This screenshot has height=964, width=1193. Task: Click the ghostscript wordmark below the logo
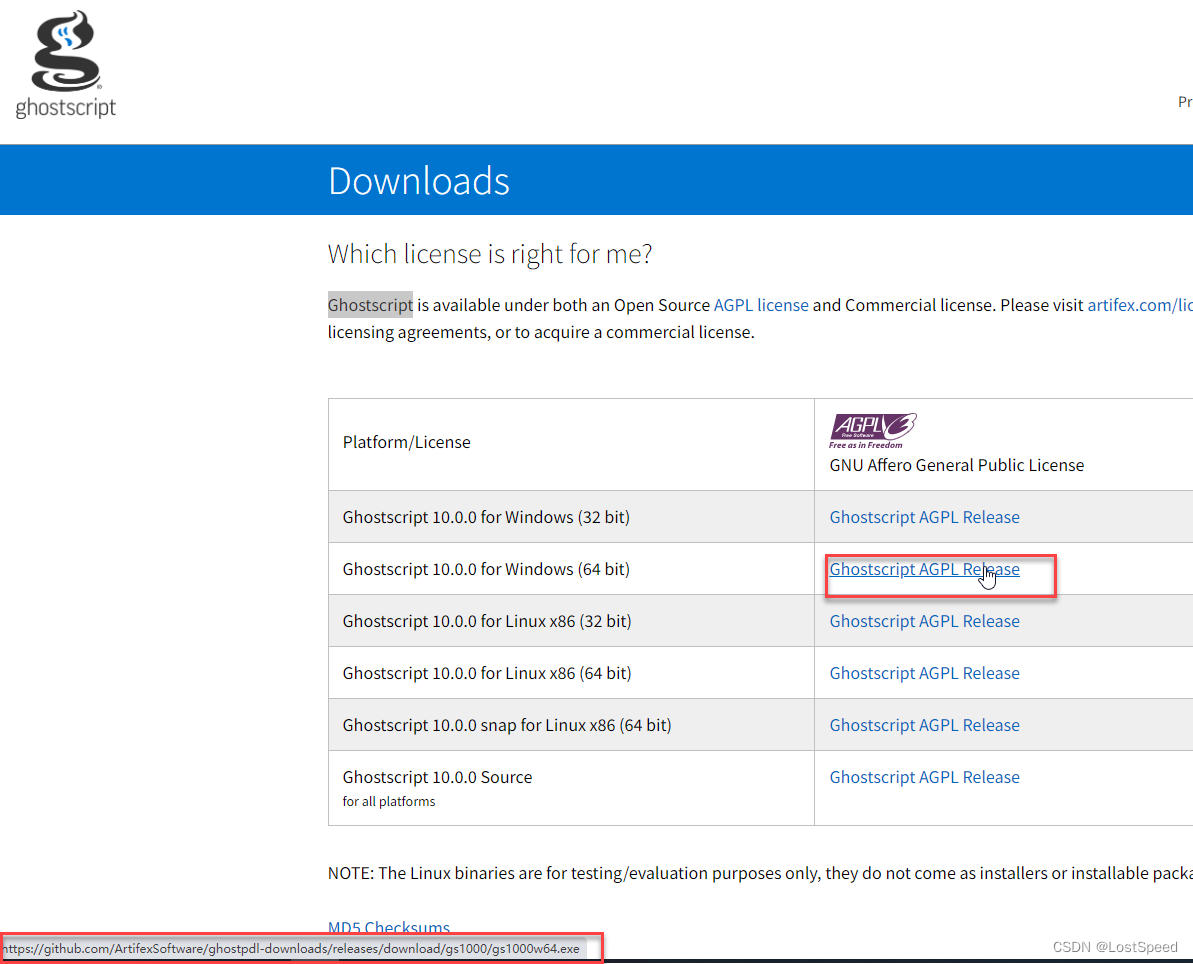[66, 108]
